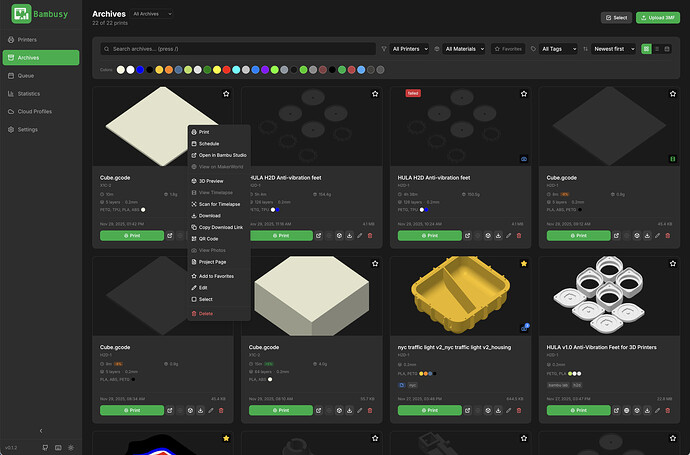This screenshot has width=690, height=455.
Task: Download the HULA v1.0 Anti-Vibration Feet archive
Action: click(x=647, y=411)
